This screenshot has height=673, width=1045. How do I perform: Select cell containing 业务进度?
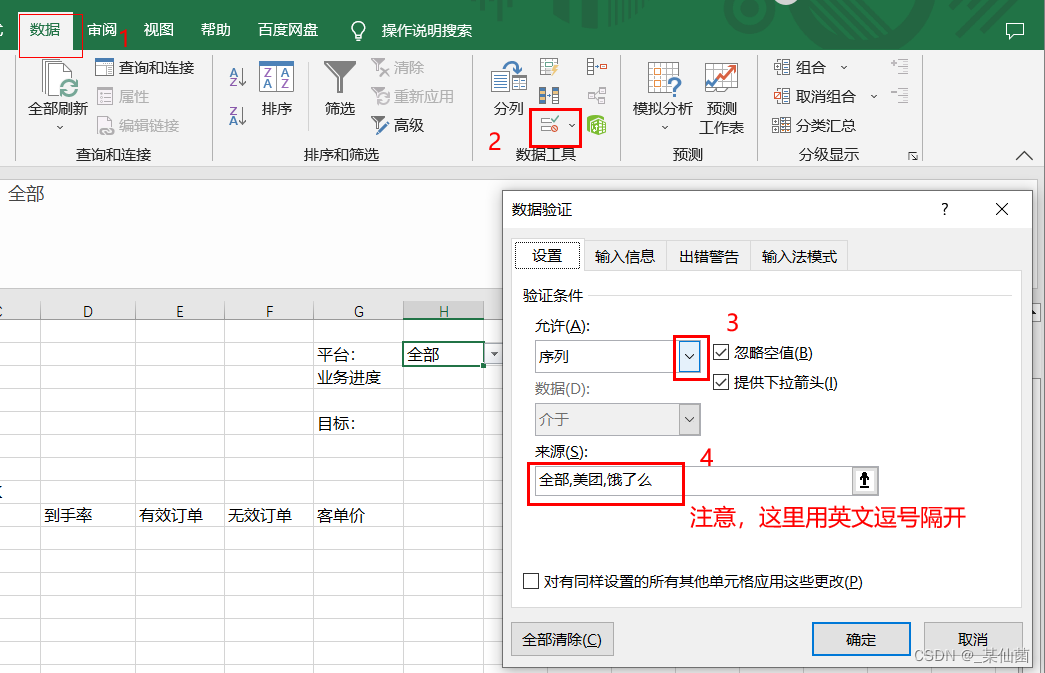click(x=359, y=378)
